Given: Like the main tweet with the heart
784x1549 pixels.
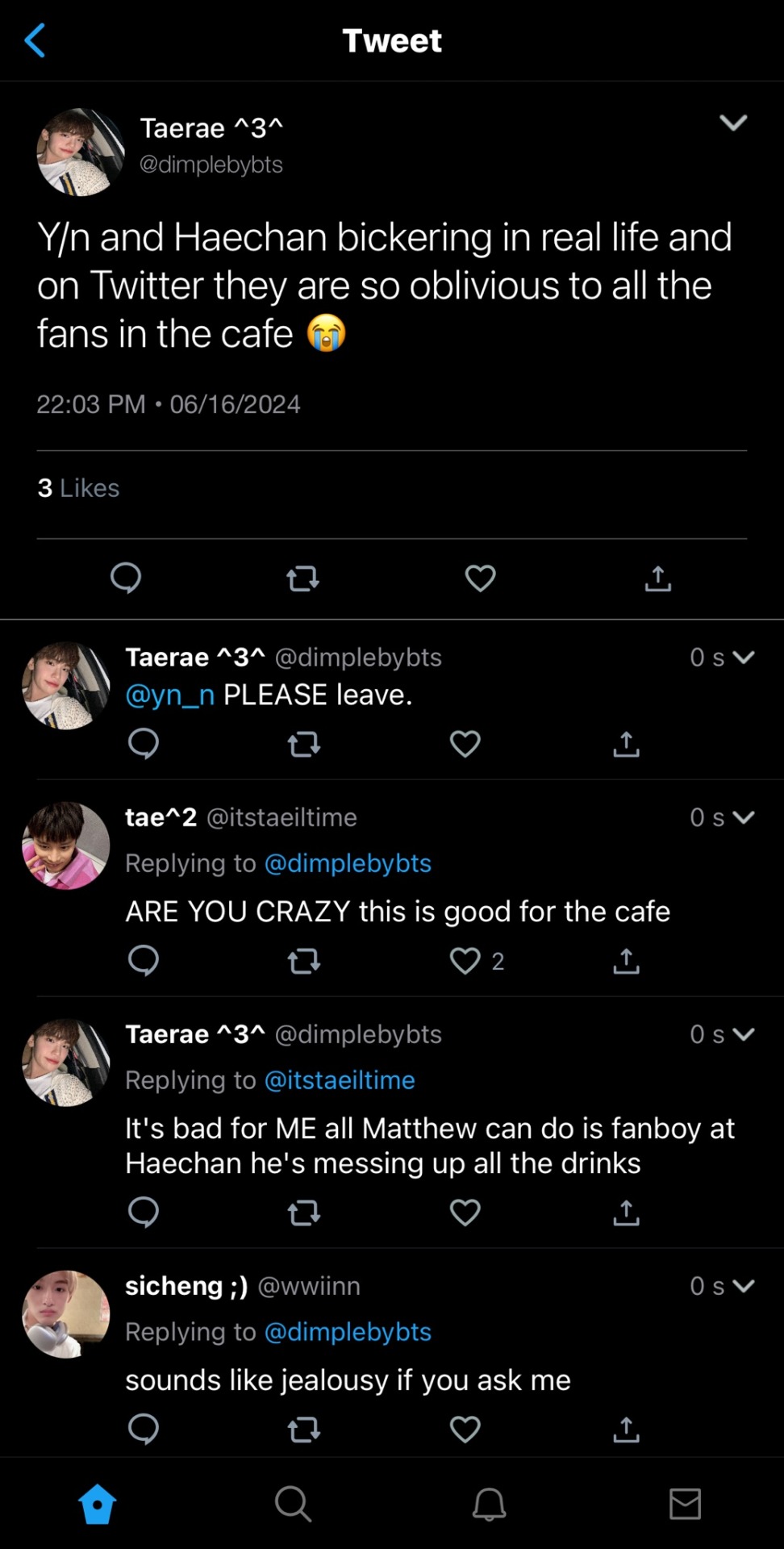Looking at the screenshot, I should pyautogui.click(x=481, y=578).
